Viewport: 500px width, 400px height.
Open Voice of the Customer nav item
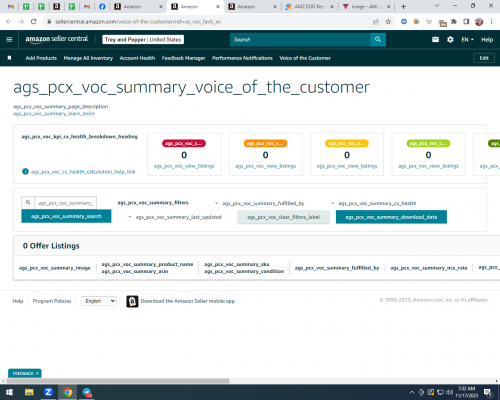[x=305, y=58]
